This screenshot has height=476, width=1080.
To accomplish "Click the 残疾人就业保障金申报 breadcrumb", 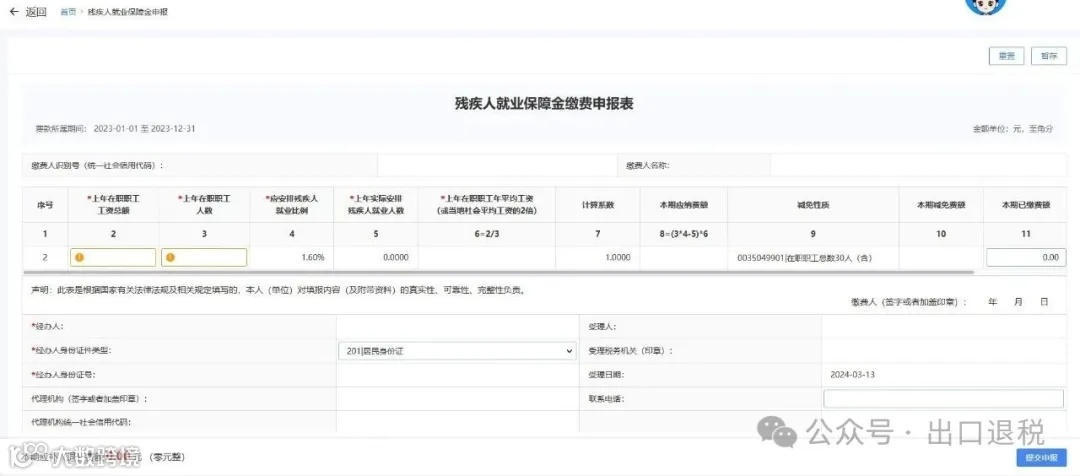I will pos(127,12).
